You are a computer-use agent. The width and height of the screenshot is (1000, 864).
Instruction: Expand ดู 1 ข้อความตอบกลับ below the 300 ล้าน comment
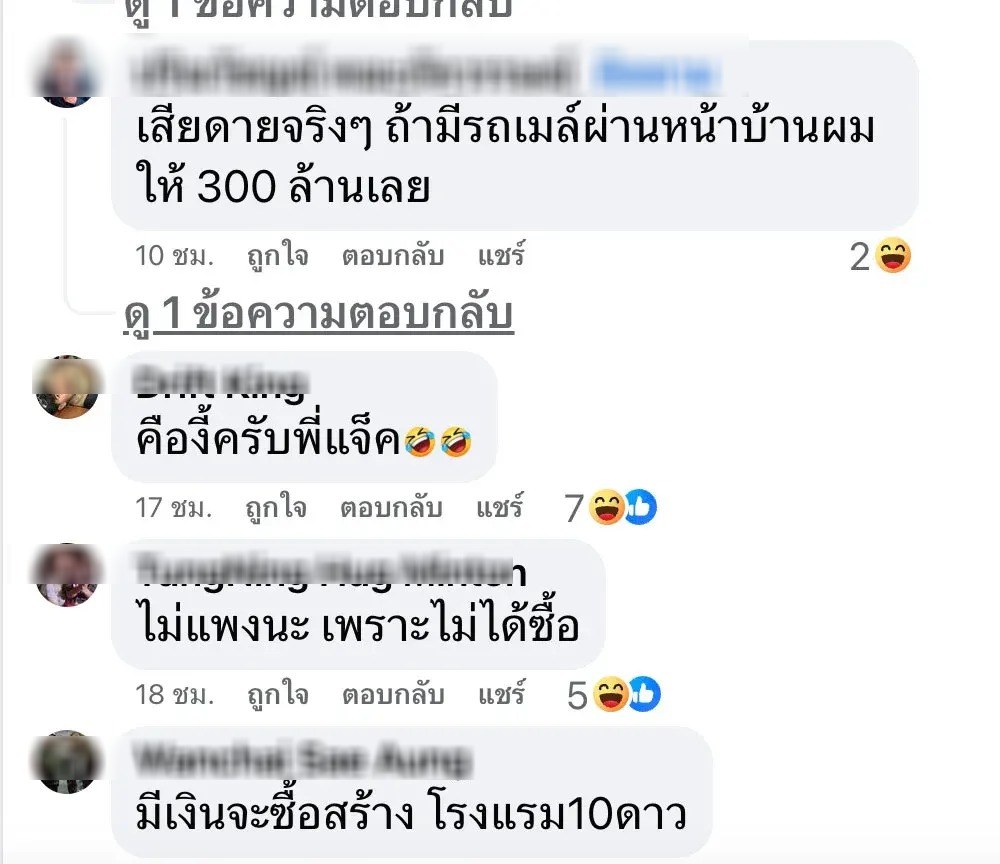(319, 314)
